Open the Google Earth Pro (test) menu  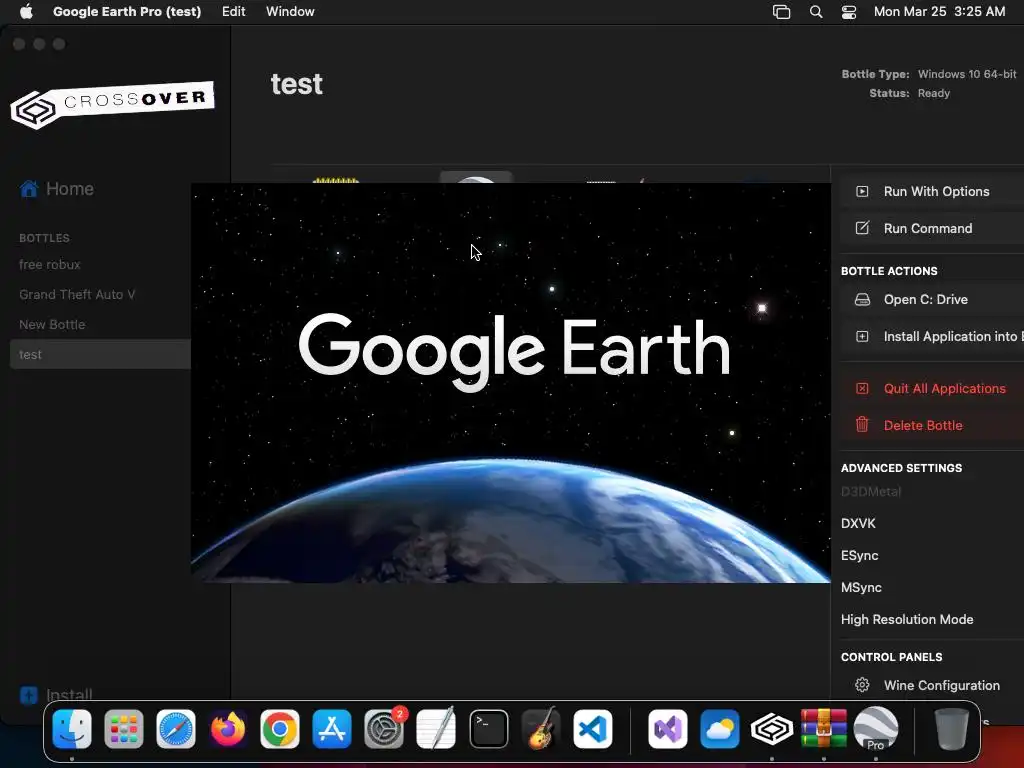tap(127, 11)
